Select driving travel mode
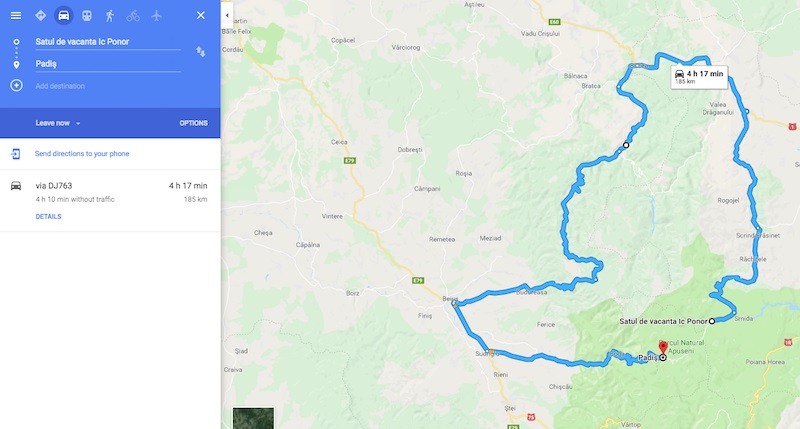 (x=63, y=15)
